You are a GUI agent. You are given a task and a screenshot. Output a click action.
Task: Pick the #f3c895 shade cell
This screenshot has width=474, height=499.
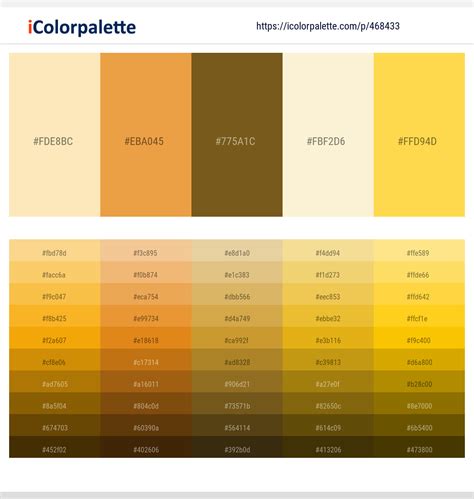pos(146,251)
